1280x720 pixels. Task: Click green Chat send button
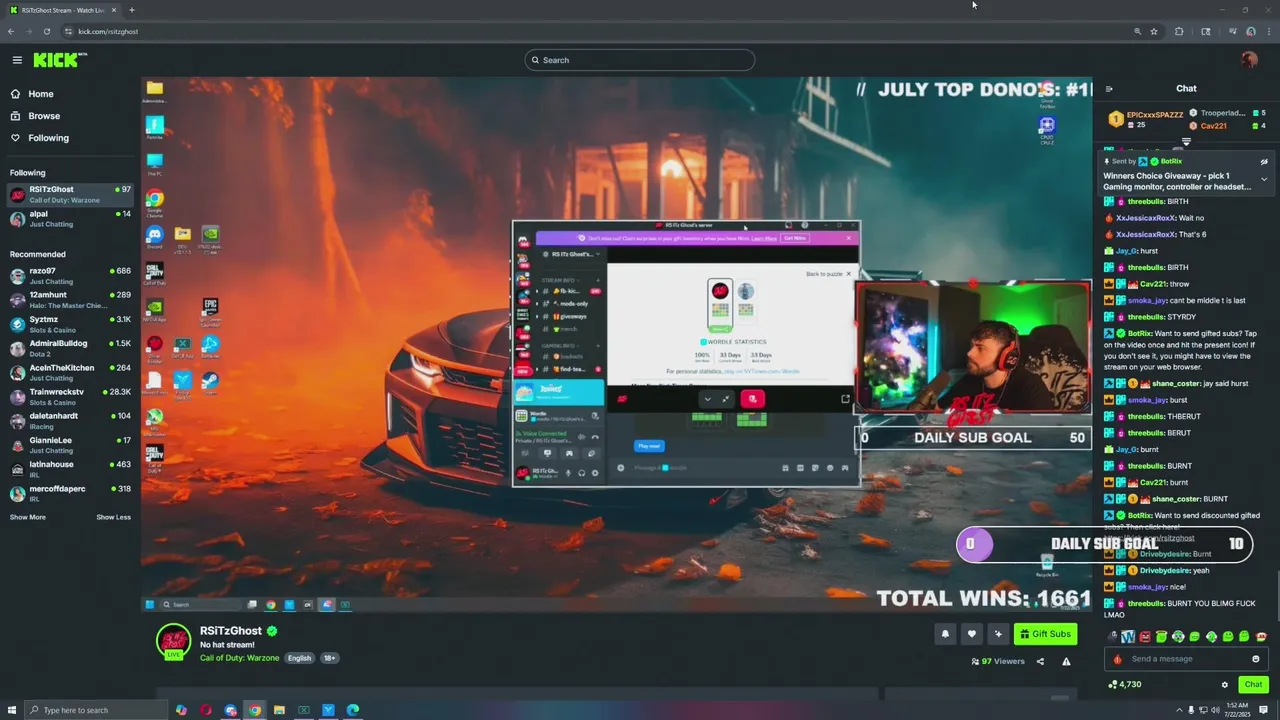[1253, 685]
